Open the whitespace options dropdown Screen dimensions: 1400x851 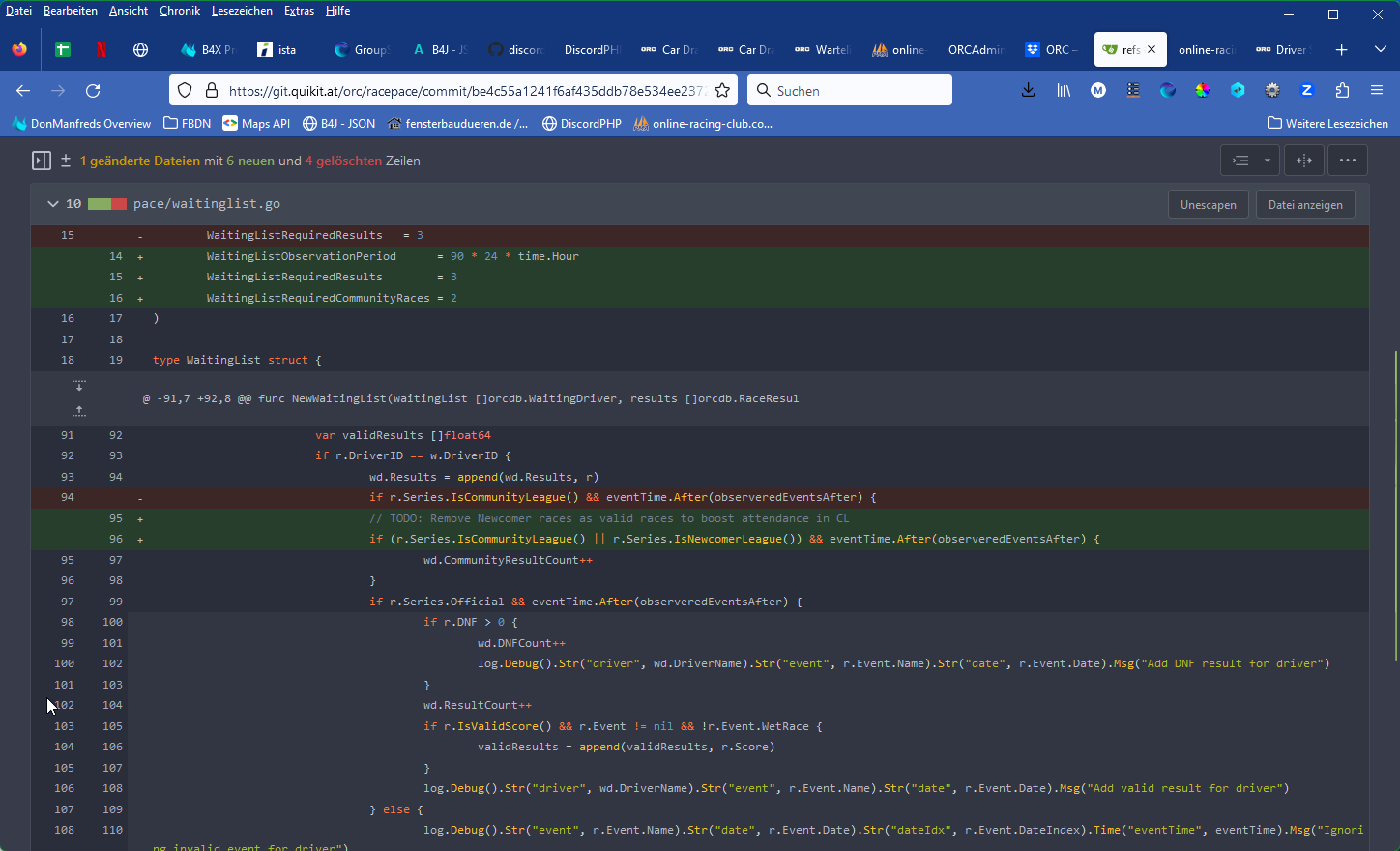point(1250,161)
